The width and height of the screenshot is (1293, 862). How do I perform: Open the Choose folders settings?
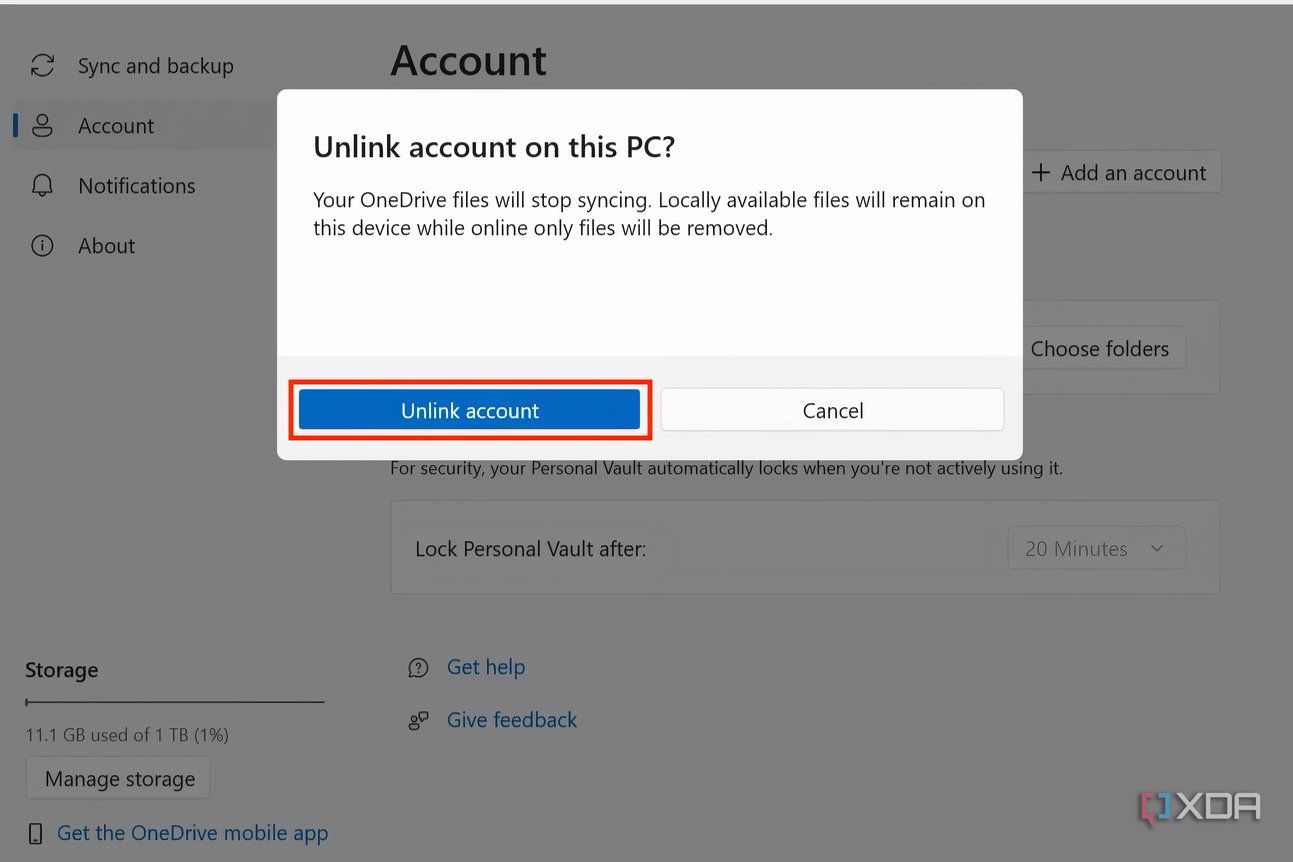click(x=1101, y=348)
